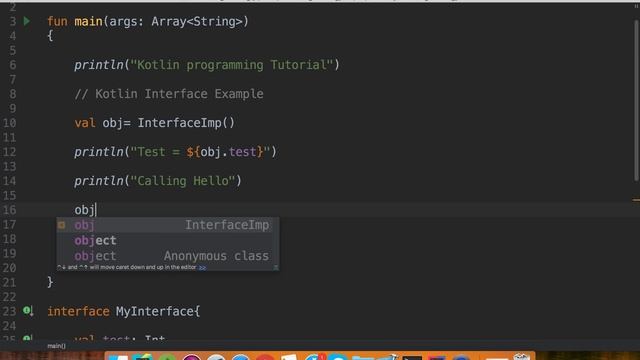Click the InterfaceImp() constructor call
Screen dimensions: 640x360
pyautogui.click(x=186, y=123)
